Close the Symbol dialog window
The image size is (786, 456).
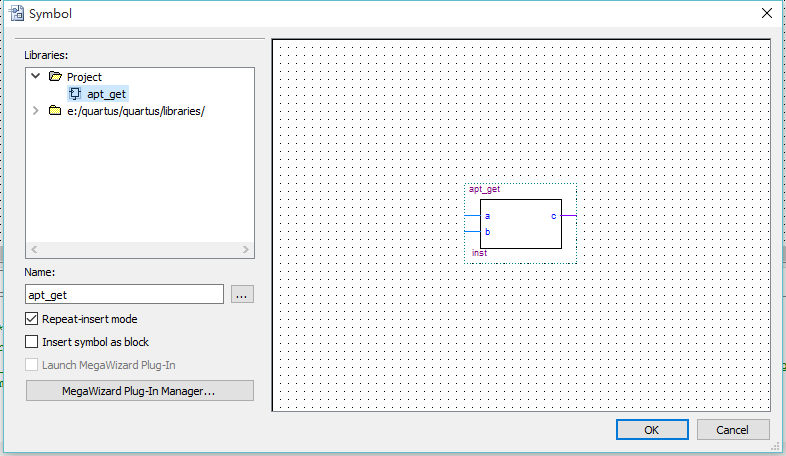(x=767, y=14)
